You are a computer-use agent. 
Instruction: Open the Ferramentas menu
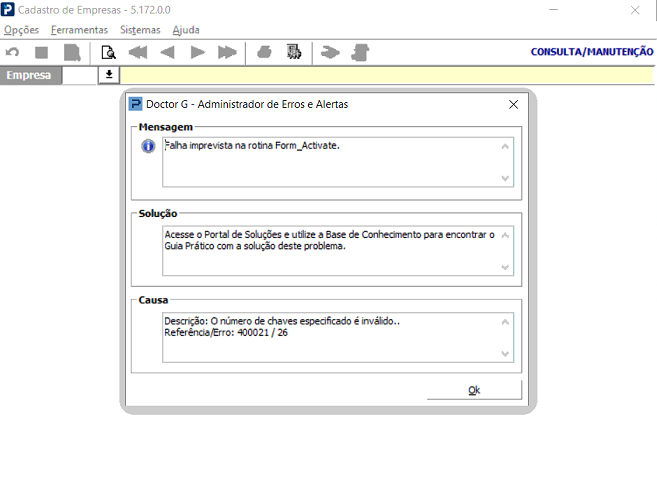(x=79, y=30)
